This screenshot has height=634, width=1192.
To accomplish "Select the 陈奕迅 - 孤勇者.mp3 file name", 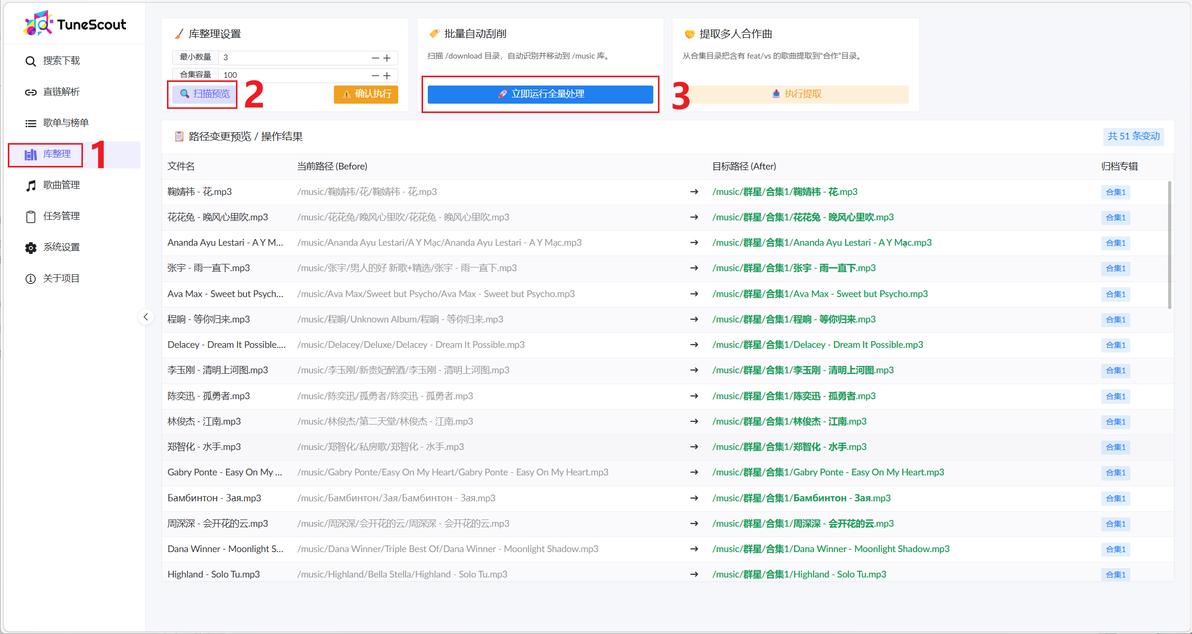I will pos(208,396).
